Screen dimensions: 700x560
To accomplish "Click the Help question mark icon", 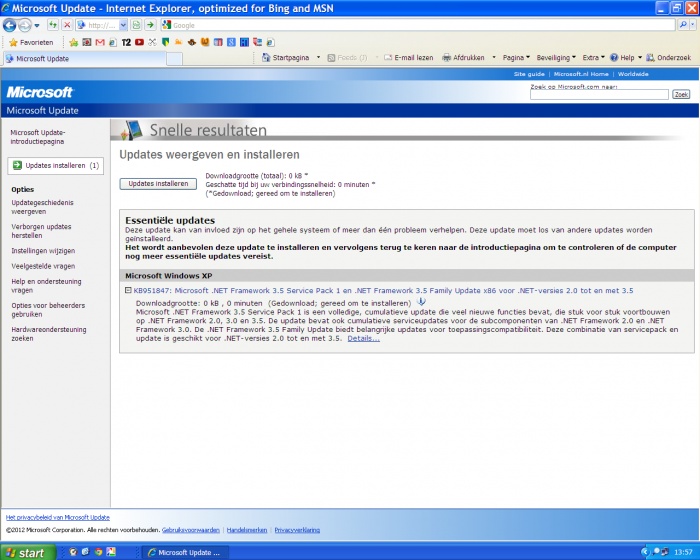I will (x=614, y=58).
